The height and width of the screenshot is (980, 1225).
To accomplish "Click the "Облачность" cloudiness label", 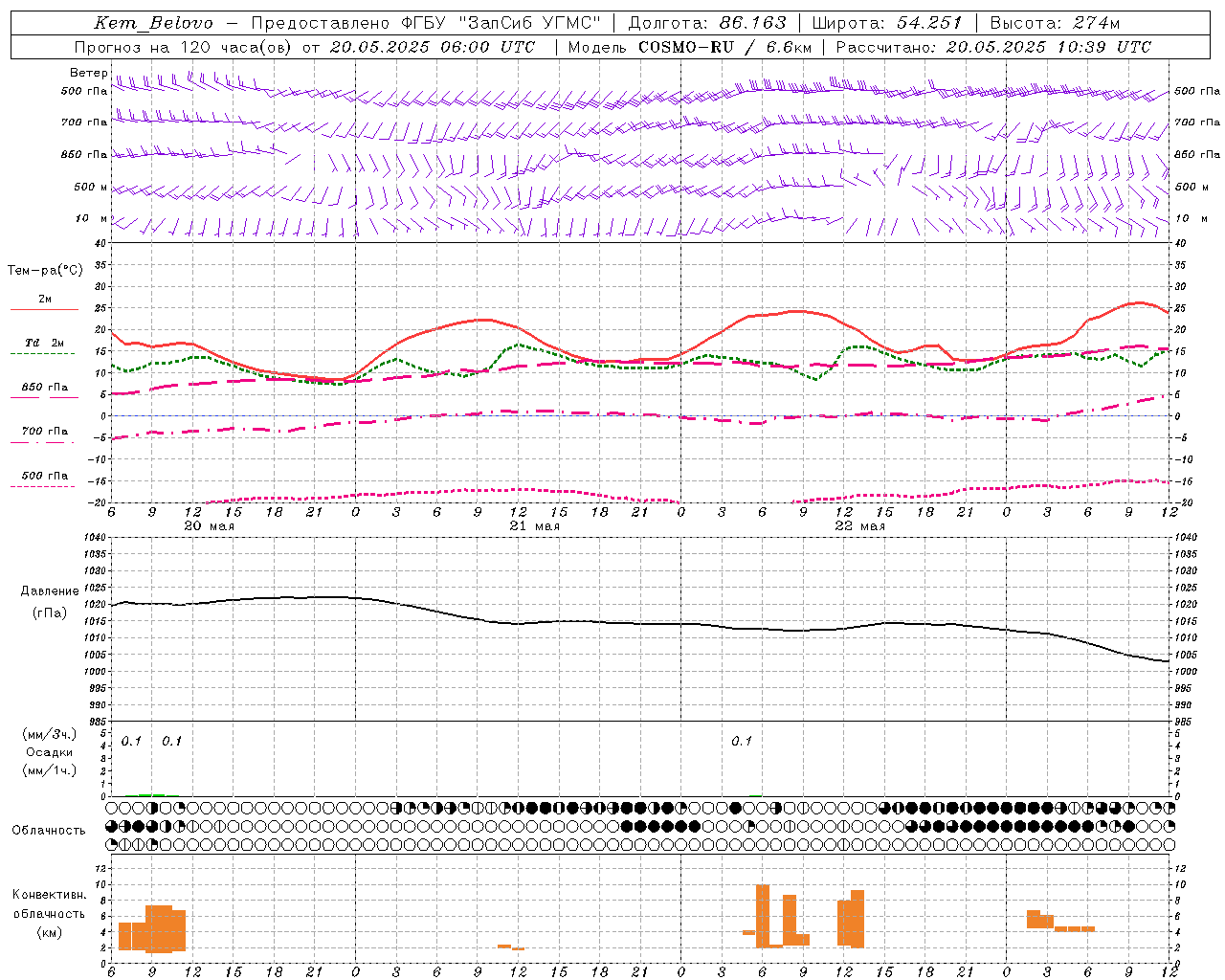I will (x=49, y=830).
